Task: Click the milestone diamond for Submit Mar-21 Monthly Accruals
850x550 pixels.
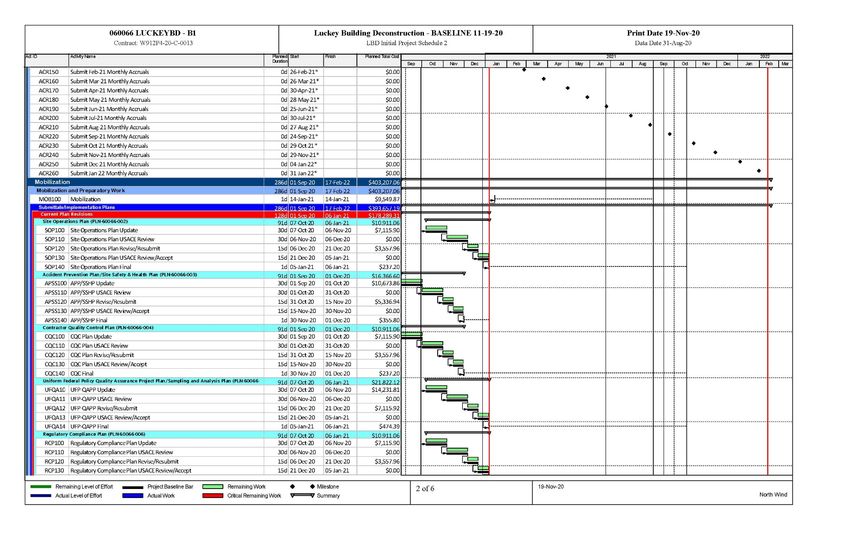Action: pos(544,79)
